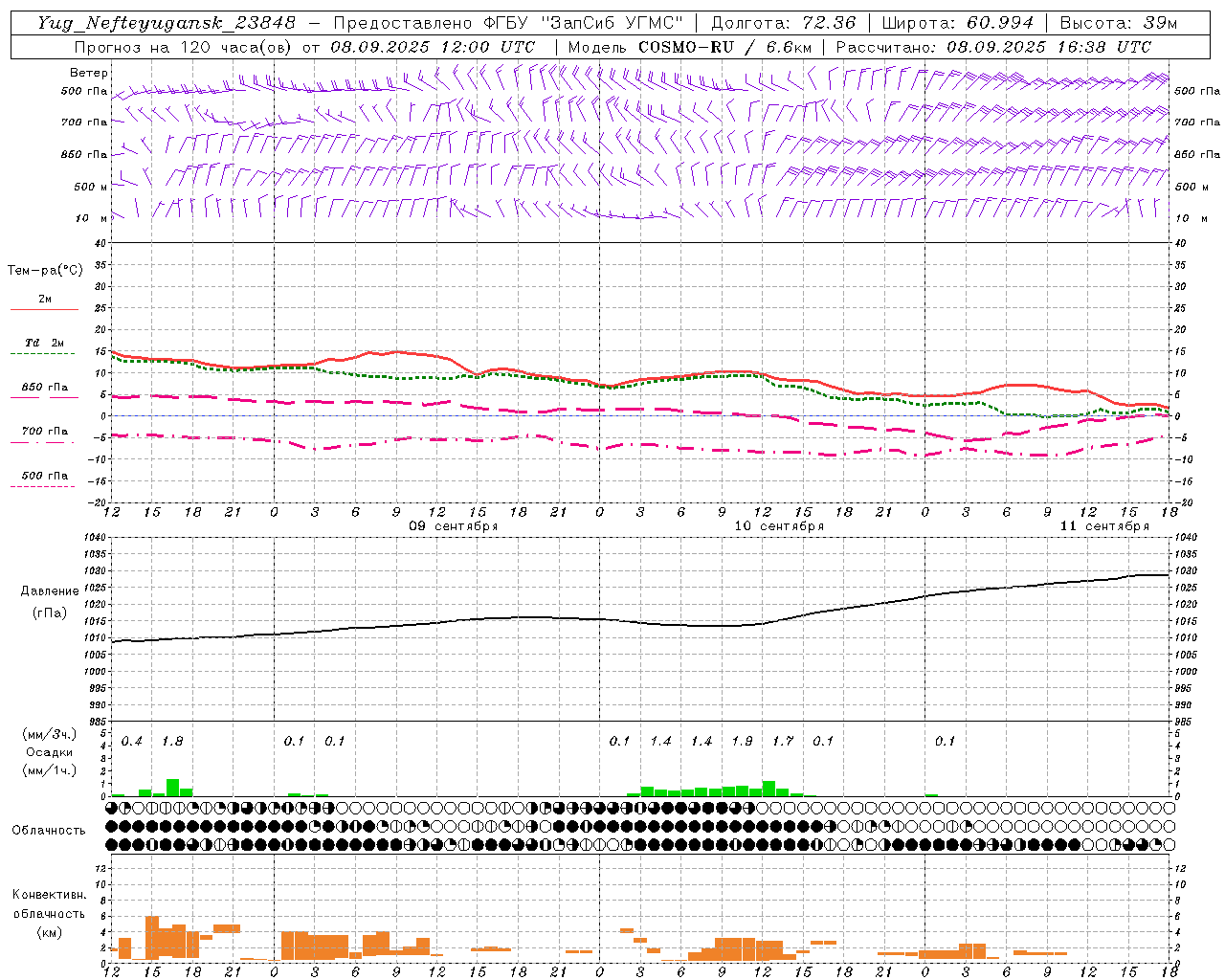Click the Конвективн. label

49,895
